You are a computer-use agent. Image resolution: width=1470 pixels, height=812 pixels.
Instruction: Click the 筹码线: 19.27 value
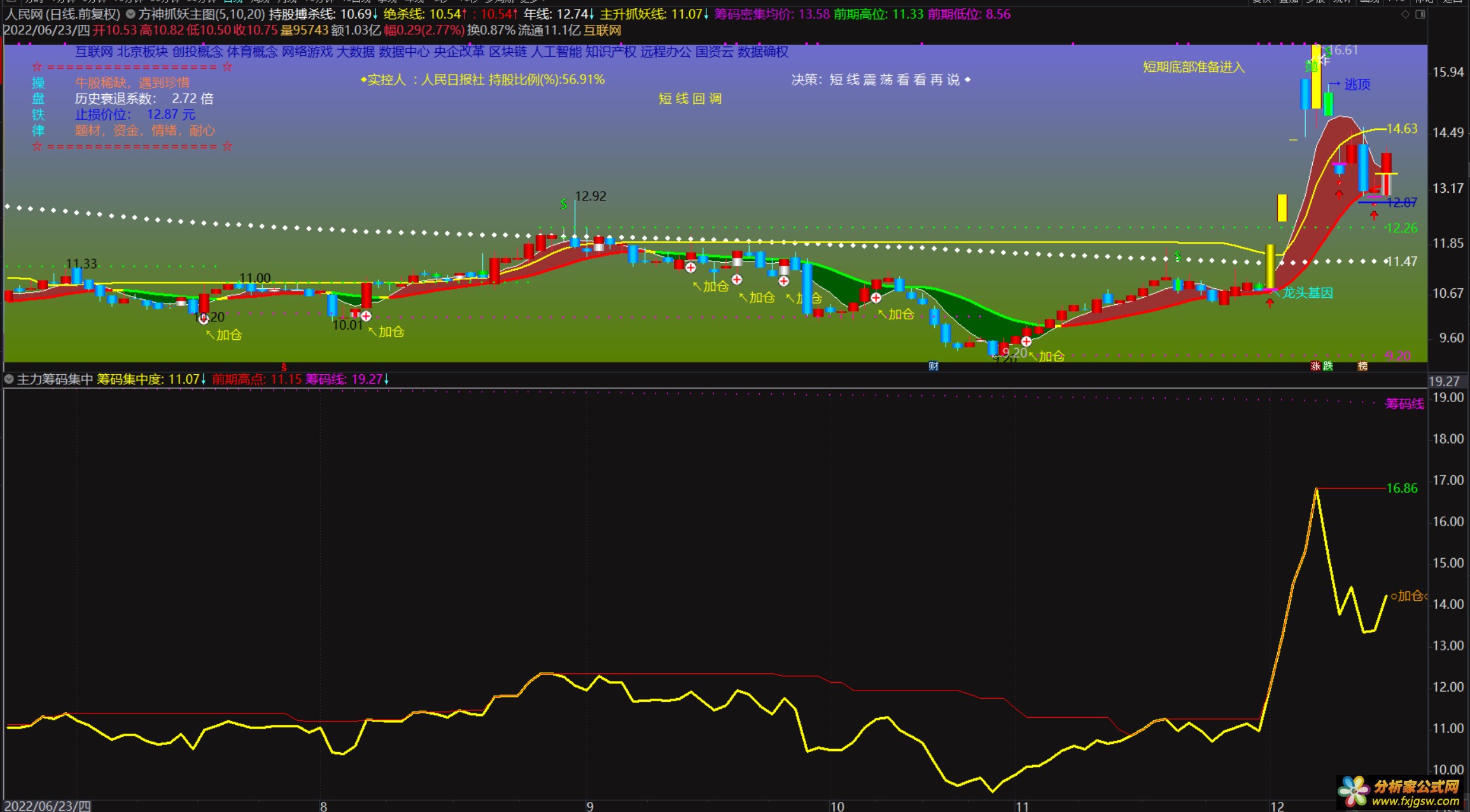coord(347,379)
